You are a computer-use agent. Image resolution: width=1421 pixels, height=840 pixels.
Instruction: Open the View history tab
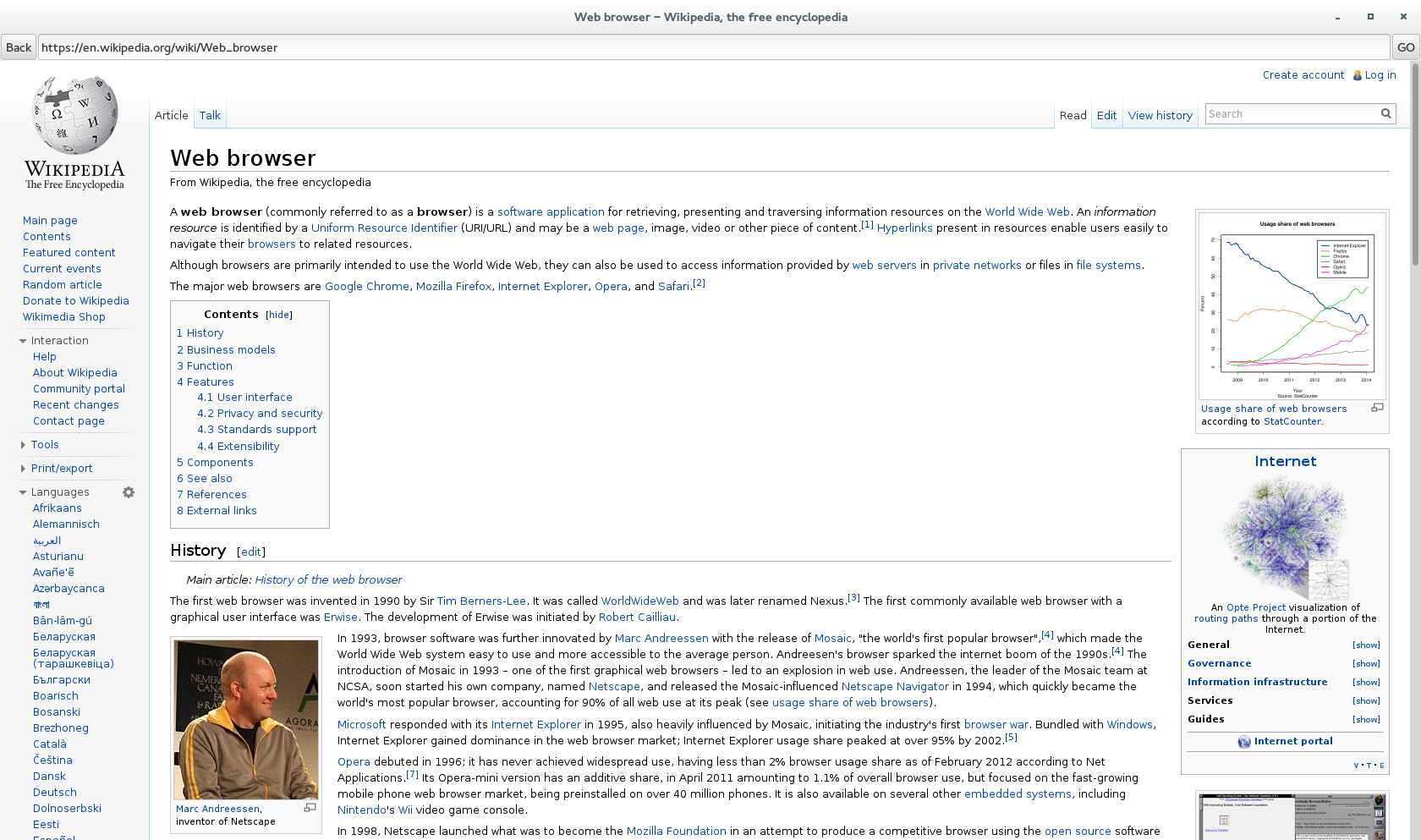pyautogui.click(x=1160, y=116)
